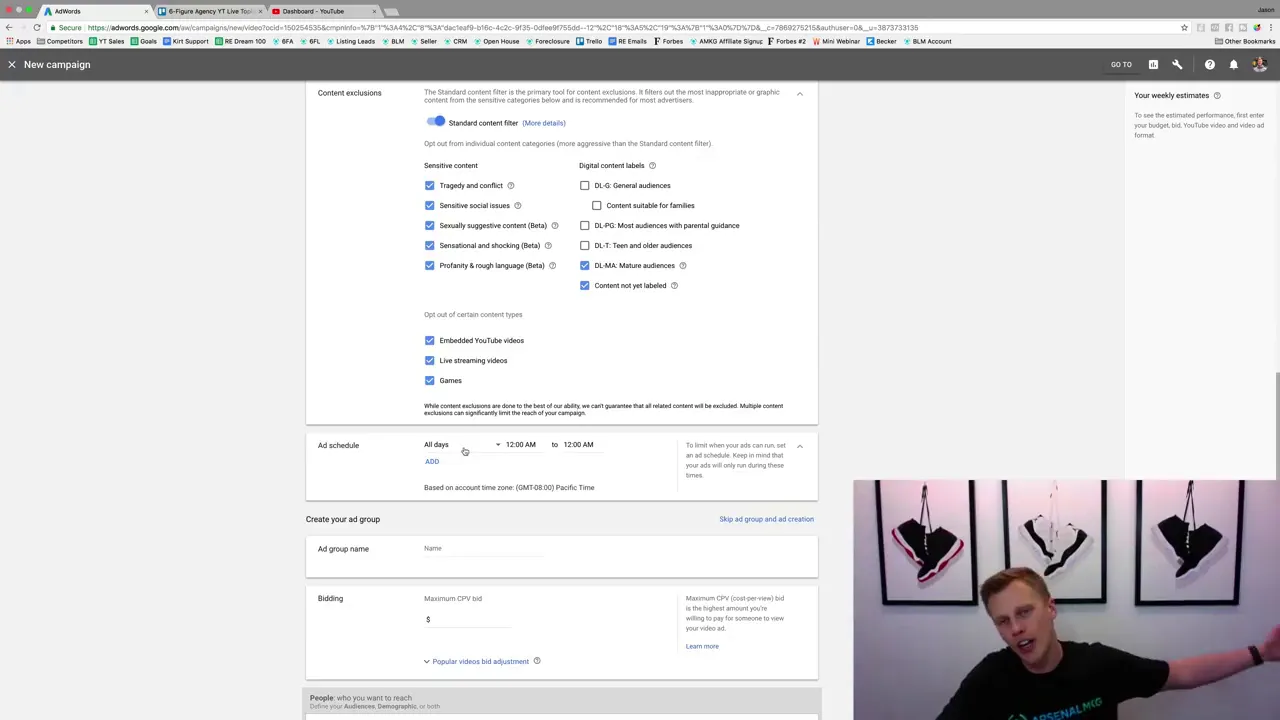Screen dimensions: 1280x720
Task: Switch to the 6-Figure Agency browser tab
Action: point(208,11)
